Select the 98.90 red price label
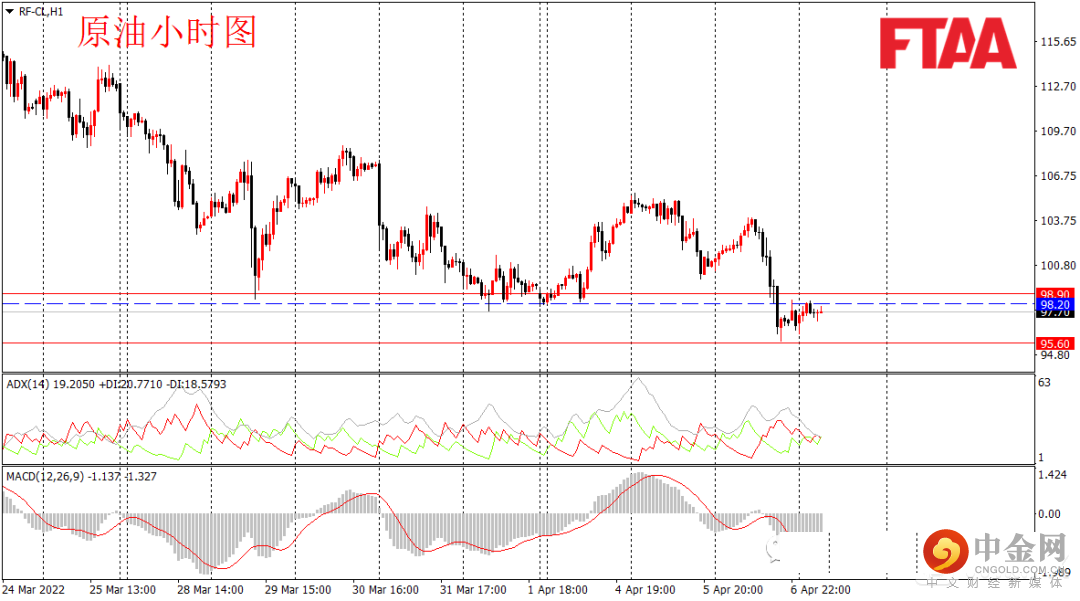Image resolution: width=1080 pixels, height=601 pixels. tap(1055, 294)
